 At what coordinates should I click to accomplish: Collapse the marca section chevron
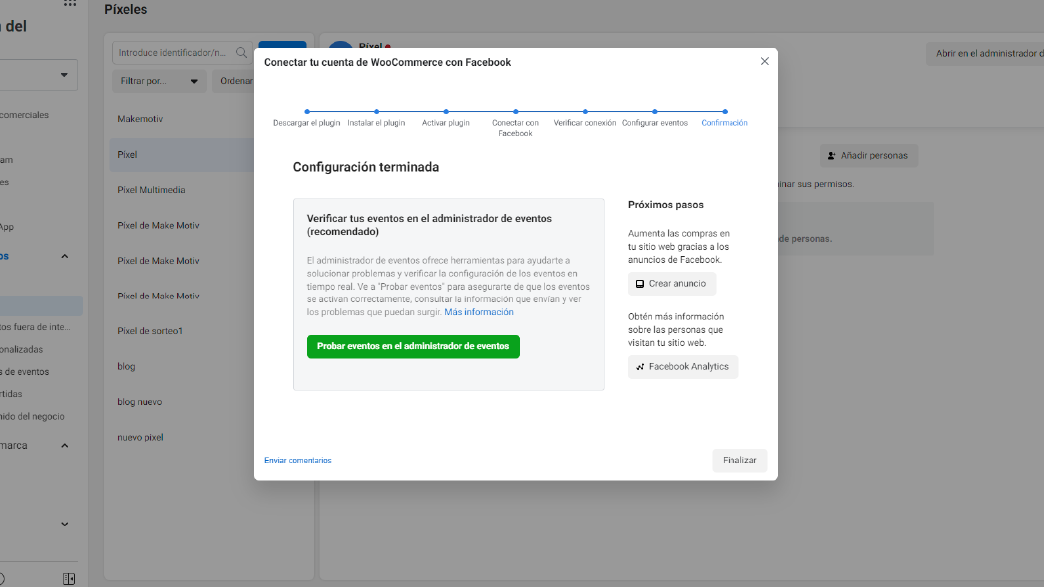(65, 446)
